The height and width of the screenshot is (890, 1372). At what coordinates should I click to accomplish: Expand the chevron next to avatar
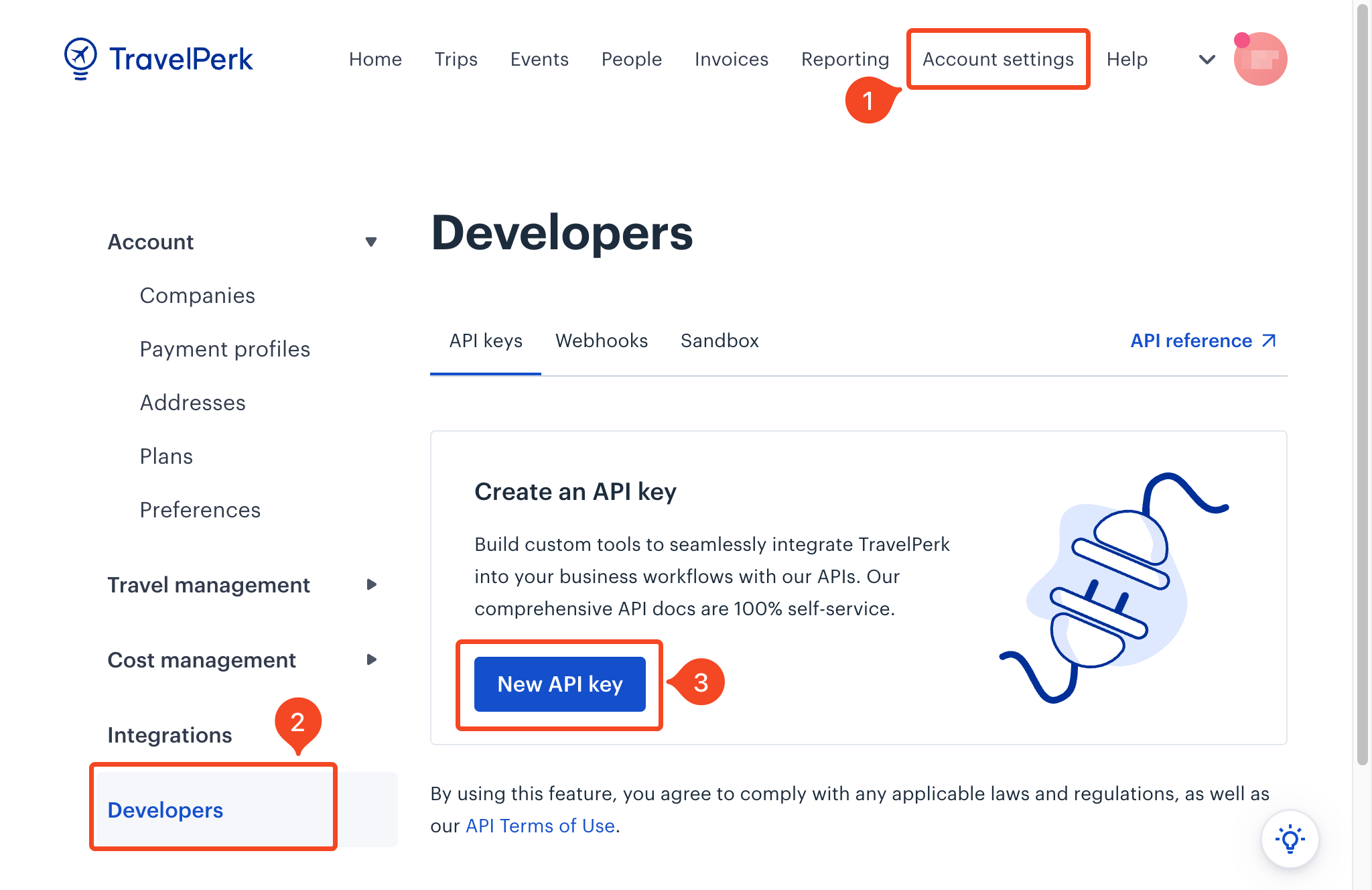coord(1207,60)
